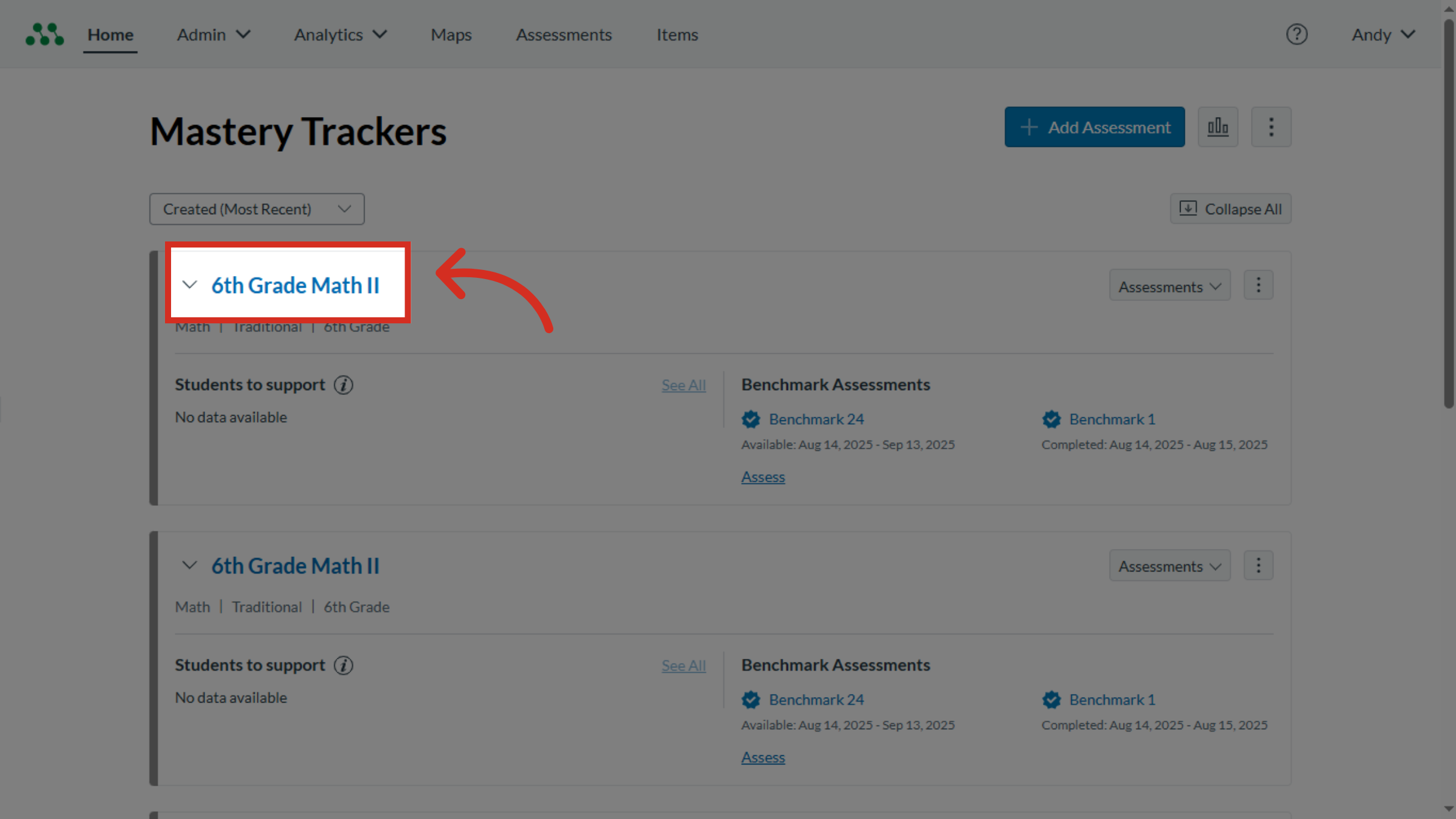Open the See All students link
1456x819 pixels.
coord(683,385)
